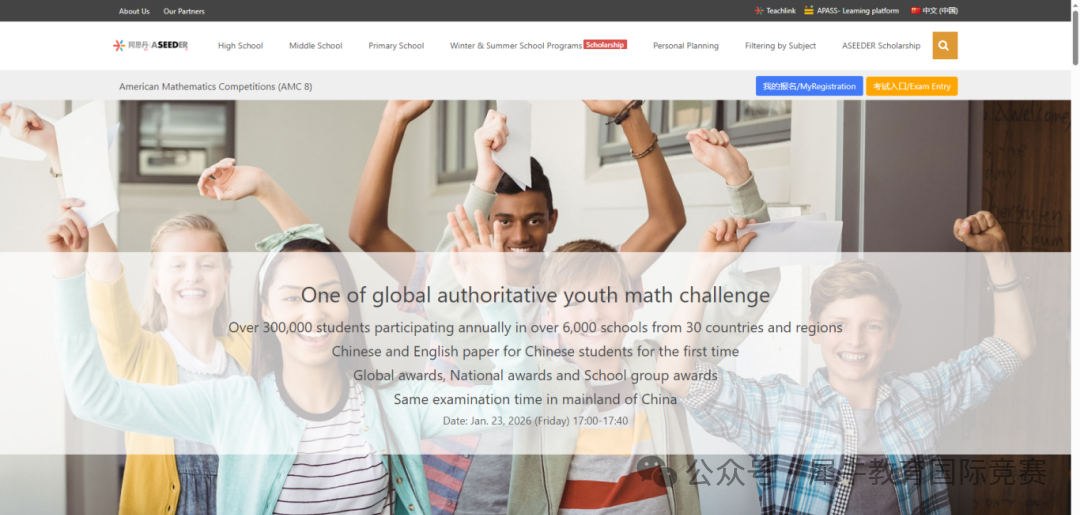1080x515 pixels.
Task: Click the ASEEDER logo in navbar
Action: [150, 45]
